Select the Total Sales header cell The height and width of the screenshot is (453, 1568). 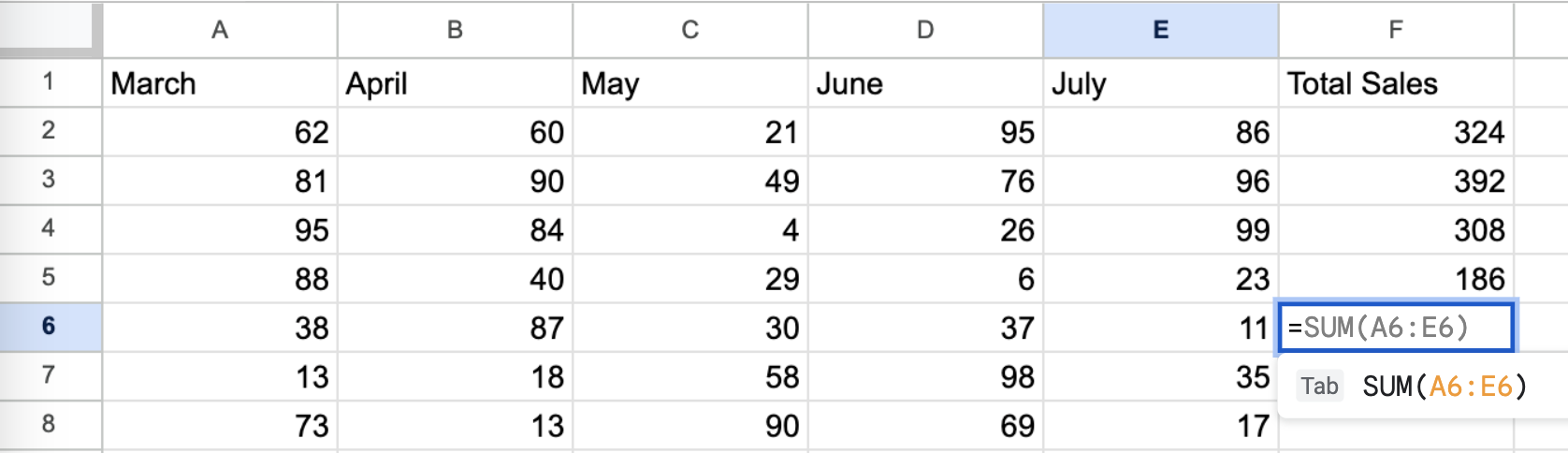(x=1396, y=83)
